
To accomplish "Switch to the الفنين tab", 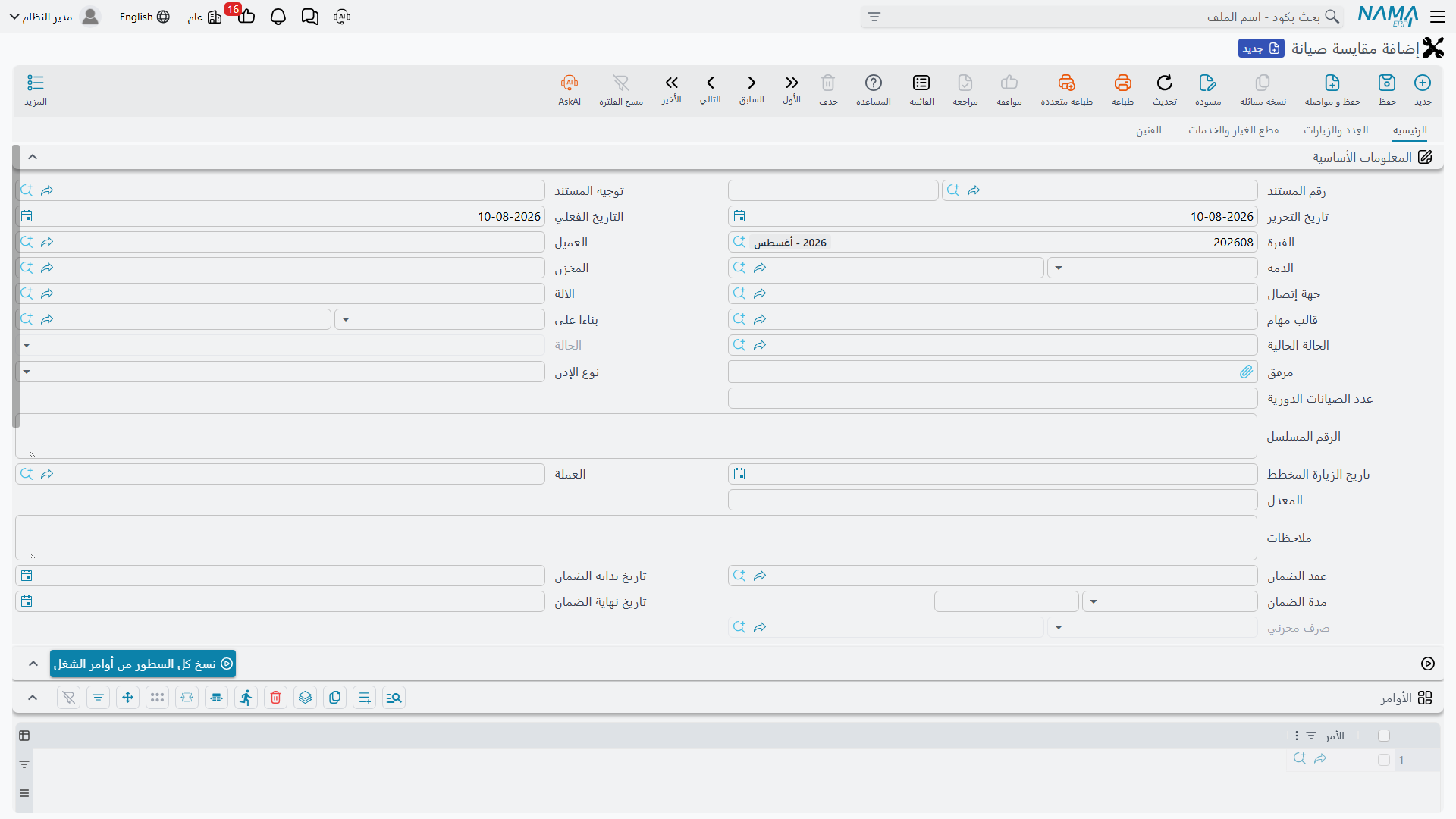I will 1148,130.
